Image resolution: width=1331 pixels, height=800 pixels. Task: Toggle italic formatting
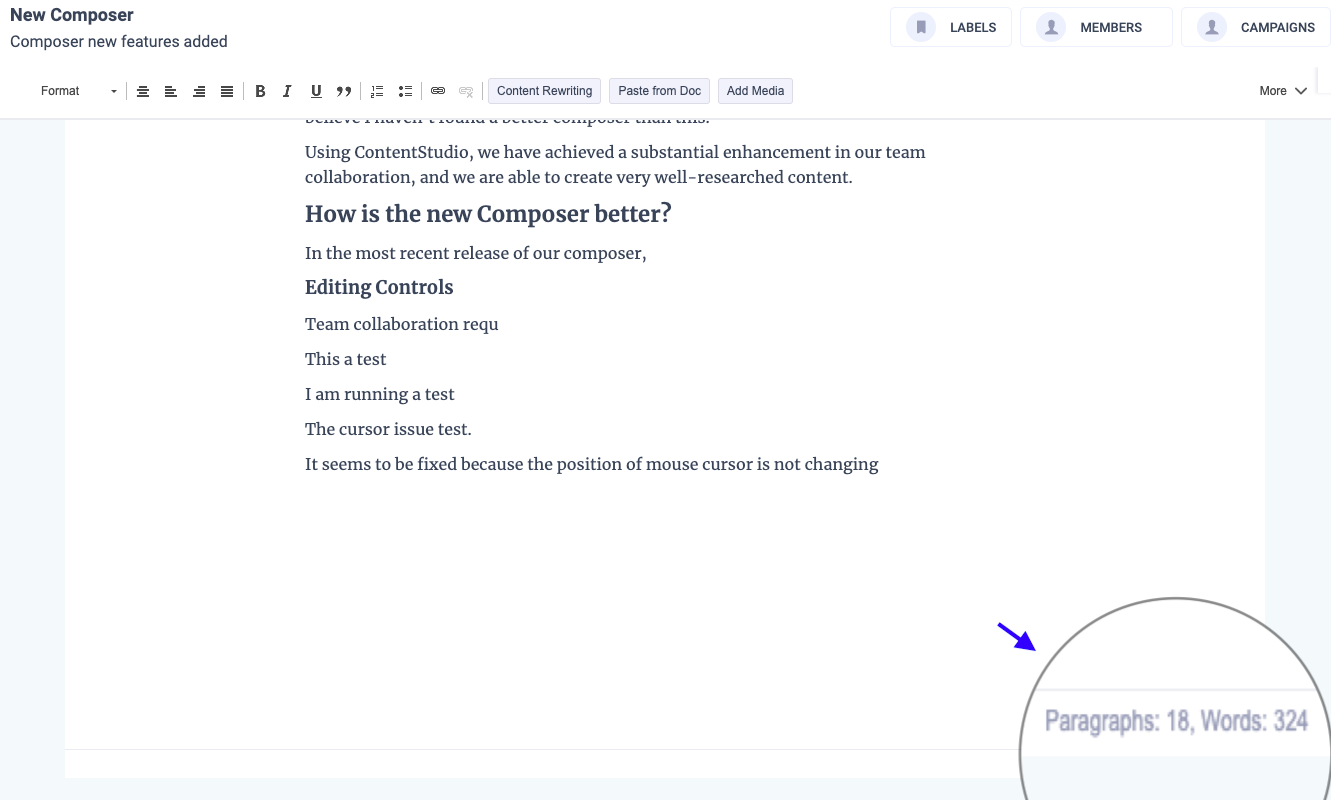pos(288,91)
